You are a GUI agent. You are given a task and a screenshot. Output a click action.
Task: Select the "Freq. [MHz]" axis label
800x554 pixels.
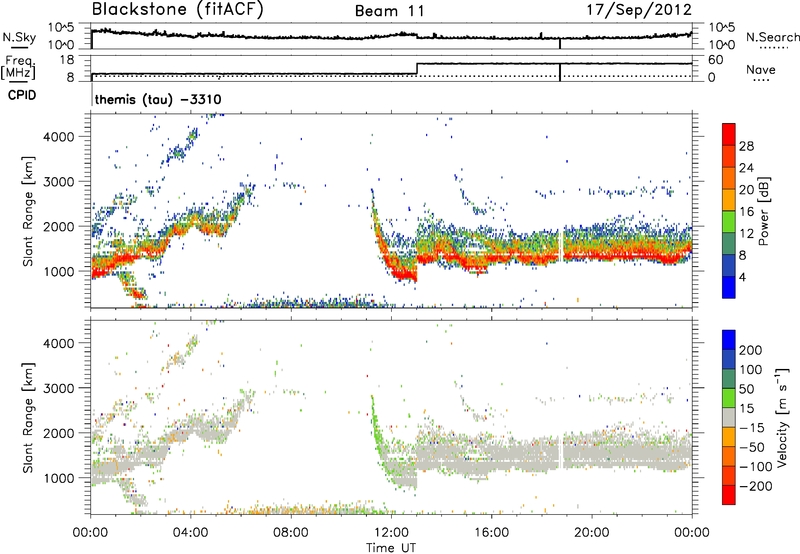click(18, 67)
